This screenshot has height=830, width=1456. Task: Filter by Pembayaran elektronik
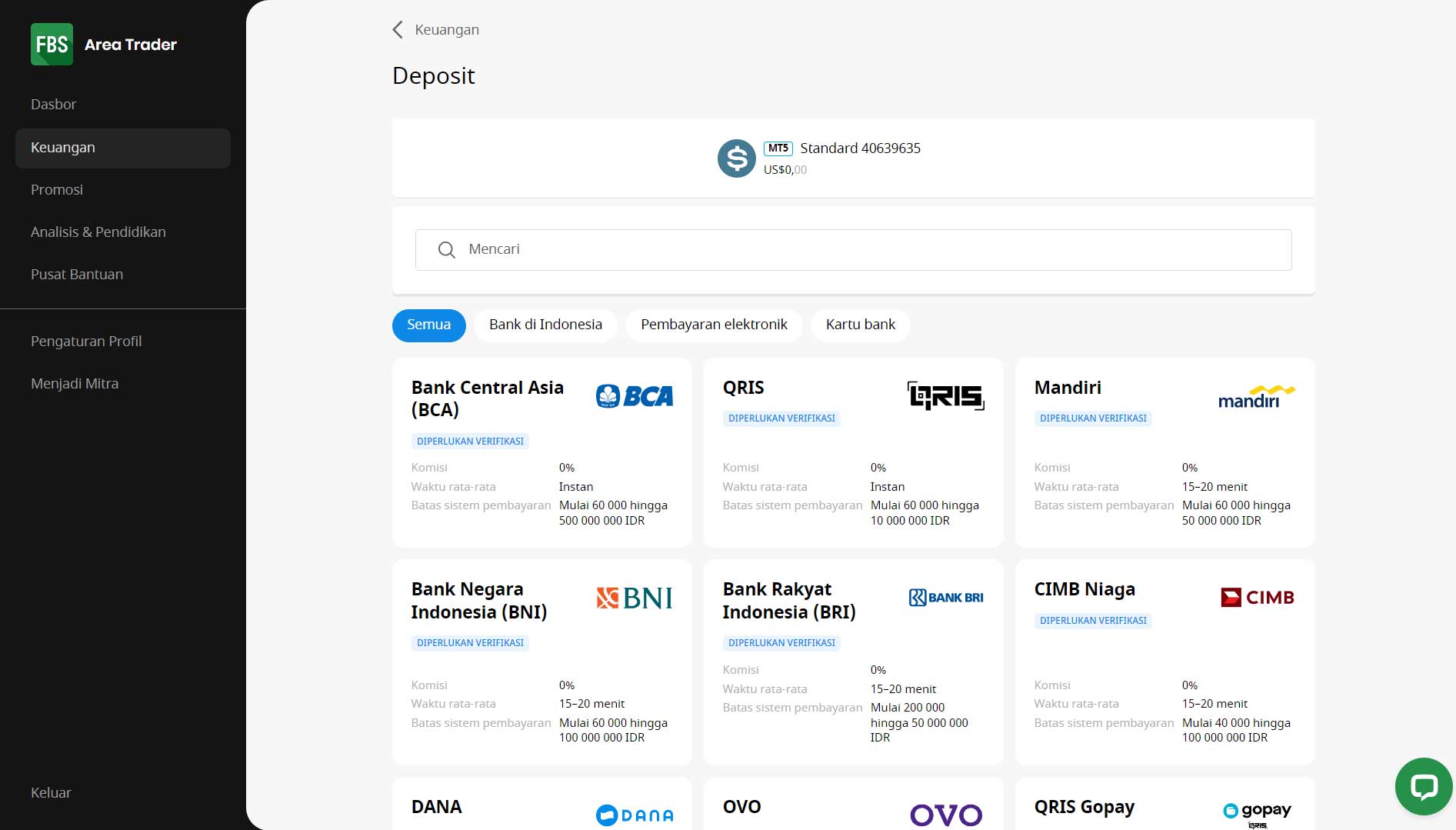coord(714,325)
